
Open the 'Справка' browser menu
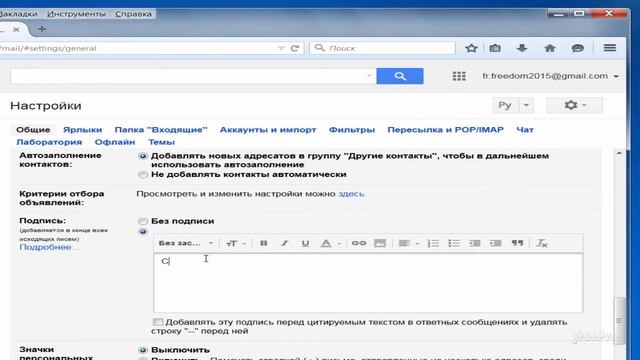(x=133, y=14)
